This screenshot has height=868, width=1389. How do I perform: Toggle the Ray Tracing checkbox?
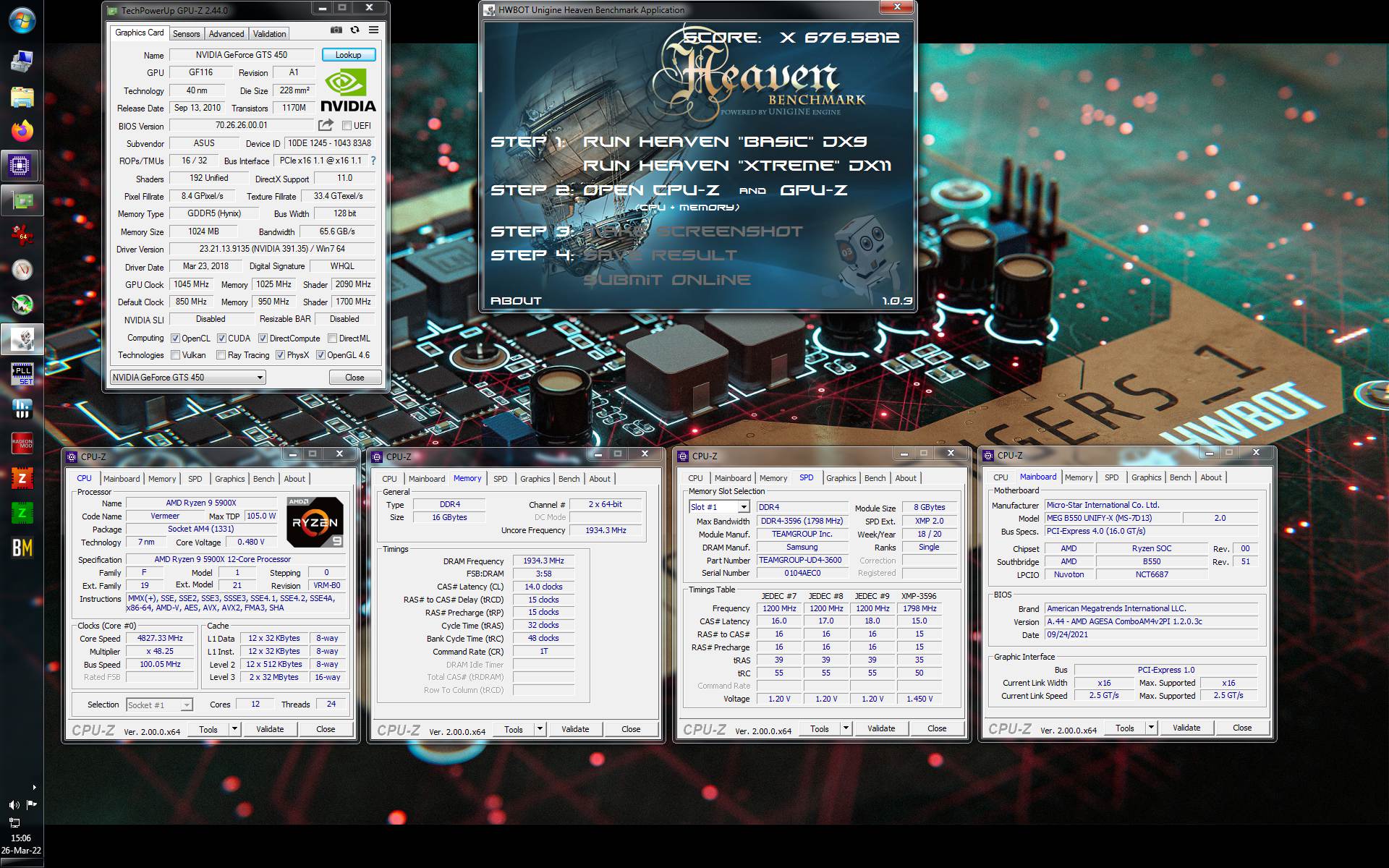pyautogui.click(x=221, y=355)
